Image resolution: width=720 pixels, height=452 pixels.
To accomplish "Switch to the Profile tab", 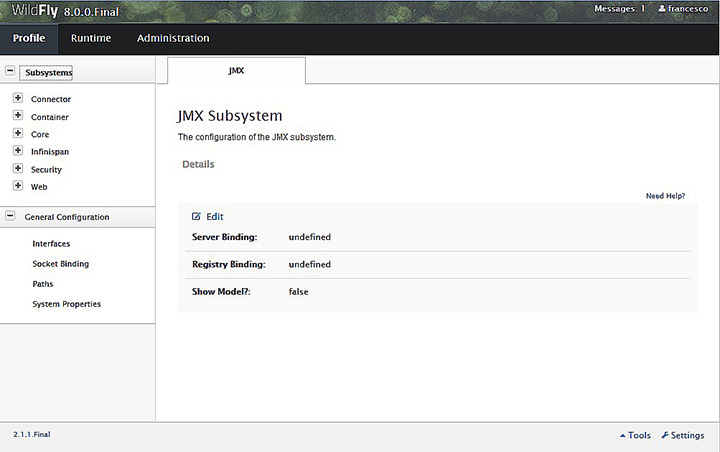I will coord(29,38).
